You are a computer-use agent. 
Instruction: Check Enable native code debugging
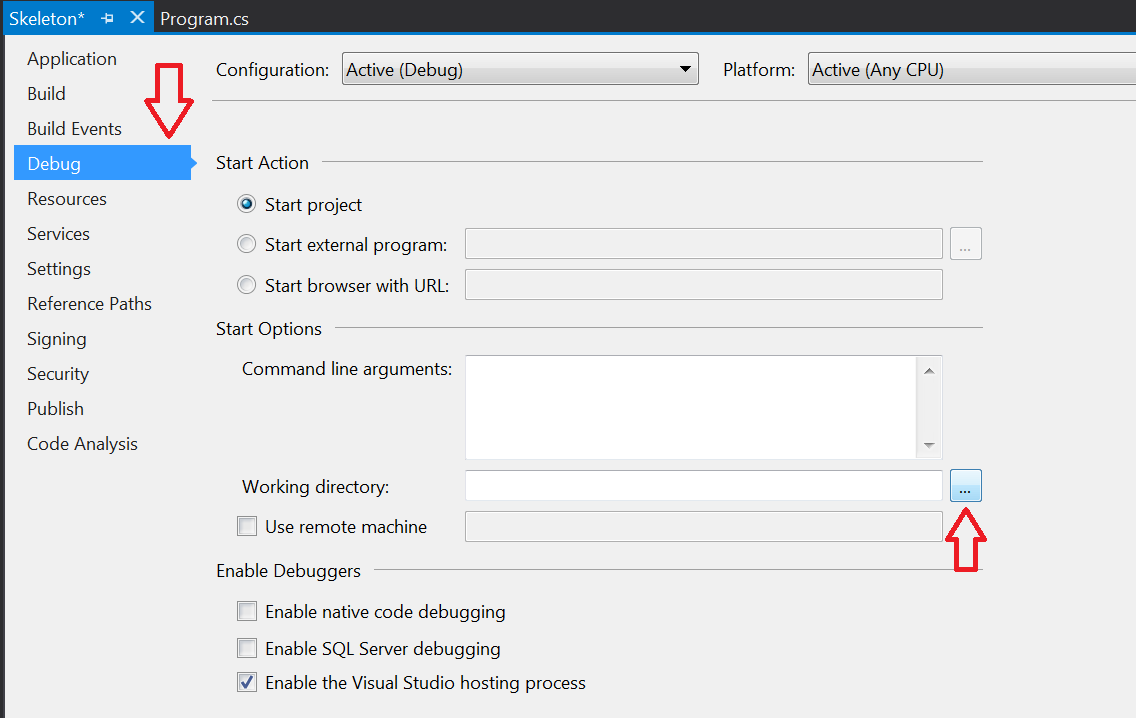(x=247, y=611)
